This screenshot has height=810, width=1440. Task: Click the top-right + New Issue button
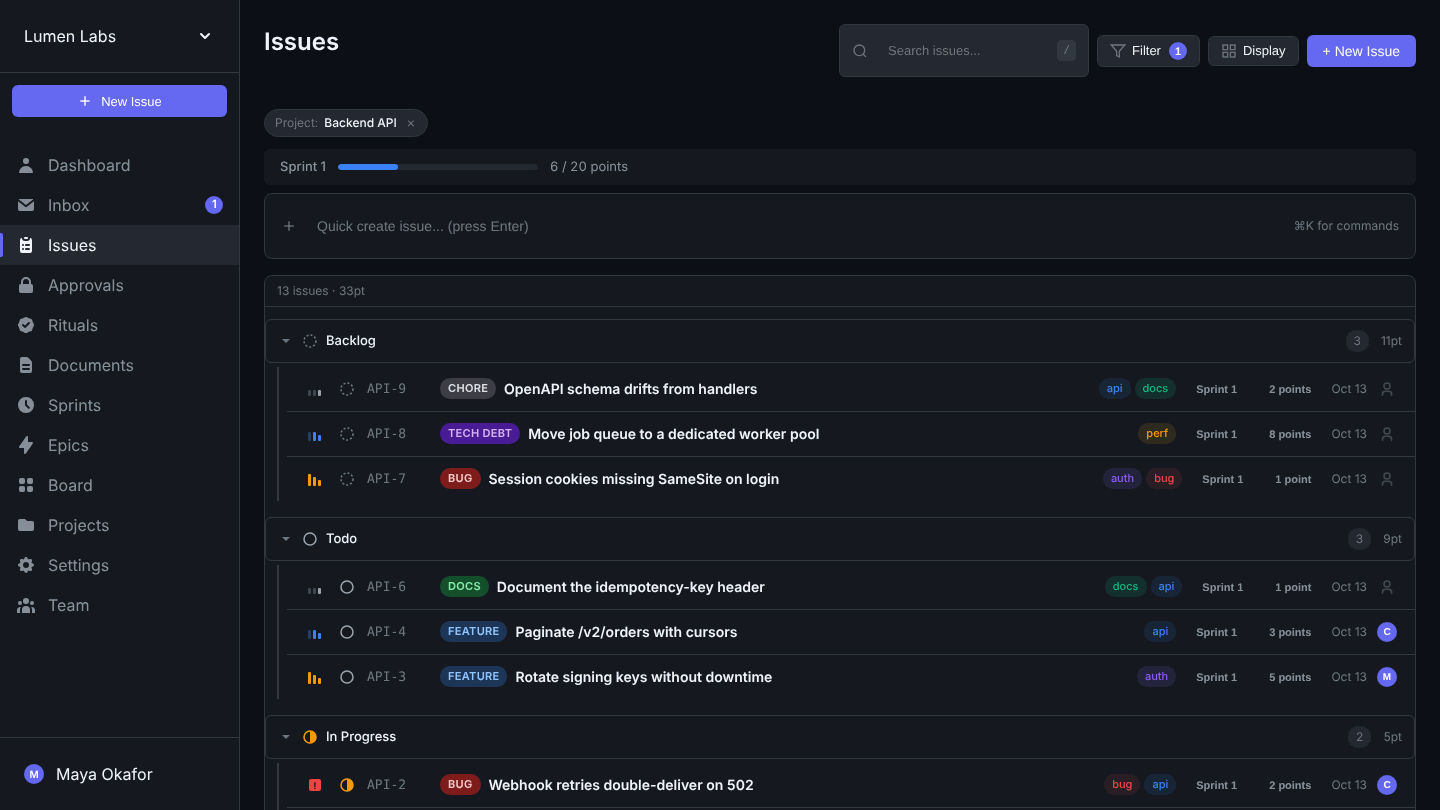click(1361, 51)
